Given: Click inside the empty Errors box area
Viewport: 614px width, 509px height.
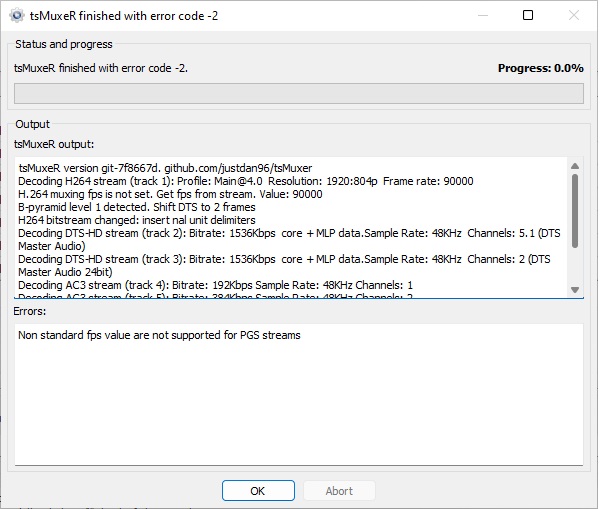Looking at the screenshot, I should pyautogui.click(x=298, y=410).
